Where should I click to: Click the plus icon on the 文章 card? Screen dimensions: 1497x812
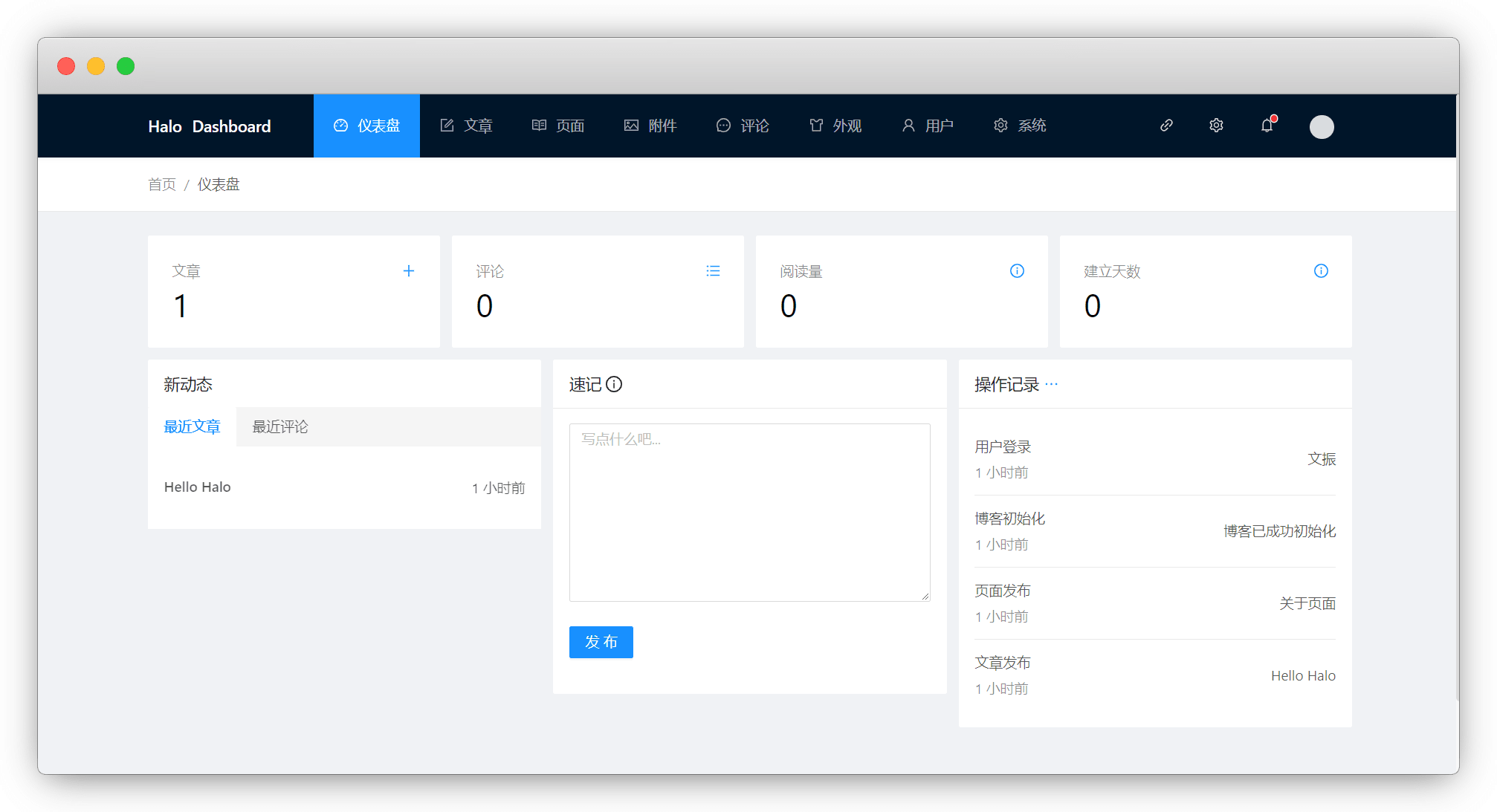(408, 271)
